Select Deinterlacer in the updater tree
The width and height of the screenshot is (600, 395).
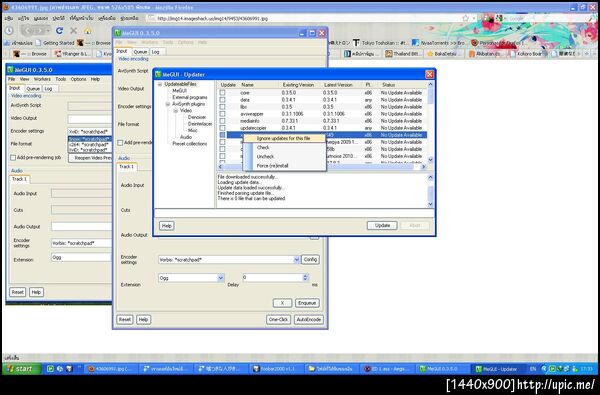pos(200,124)
